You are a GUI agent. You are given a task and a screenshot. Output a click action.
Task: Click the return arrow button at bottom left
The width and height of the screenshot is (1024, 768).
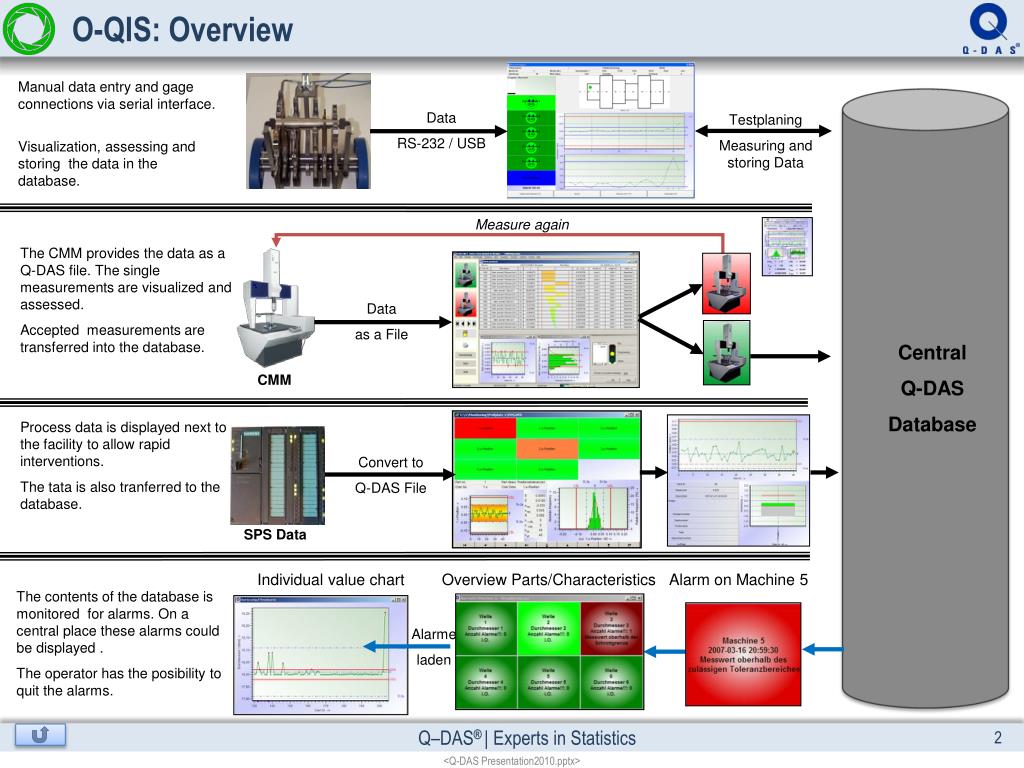click(x=40, y=735)
